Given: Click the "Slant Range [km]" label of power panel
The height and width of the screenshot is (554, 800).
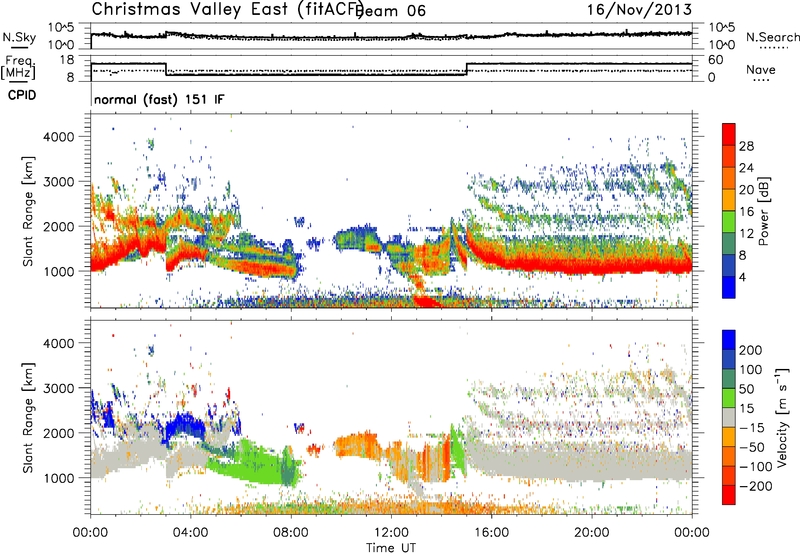Looking at the screenshot, I should (x=28, y=211).
